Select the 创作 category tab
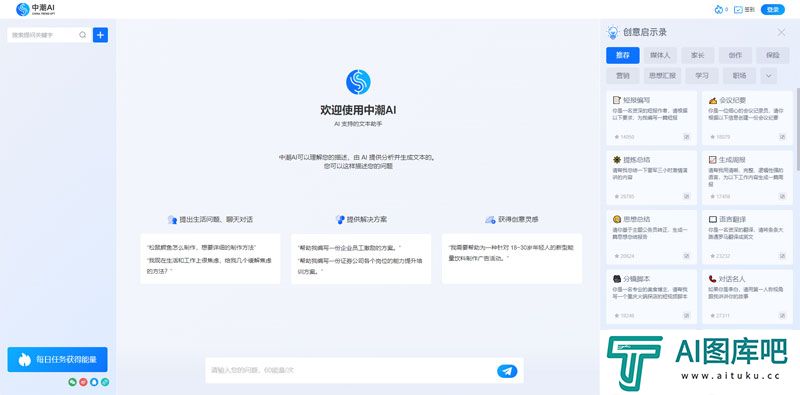800x395 pixels. click(735, 55)
